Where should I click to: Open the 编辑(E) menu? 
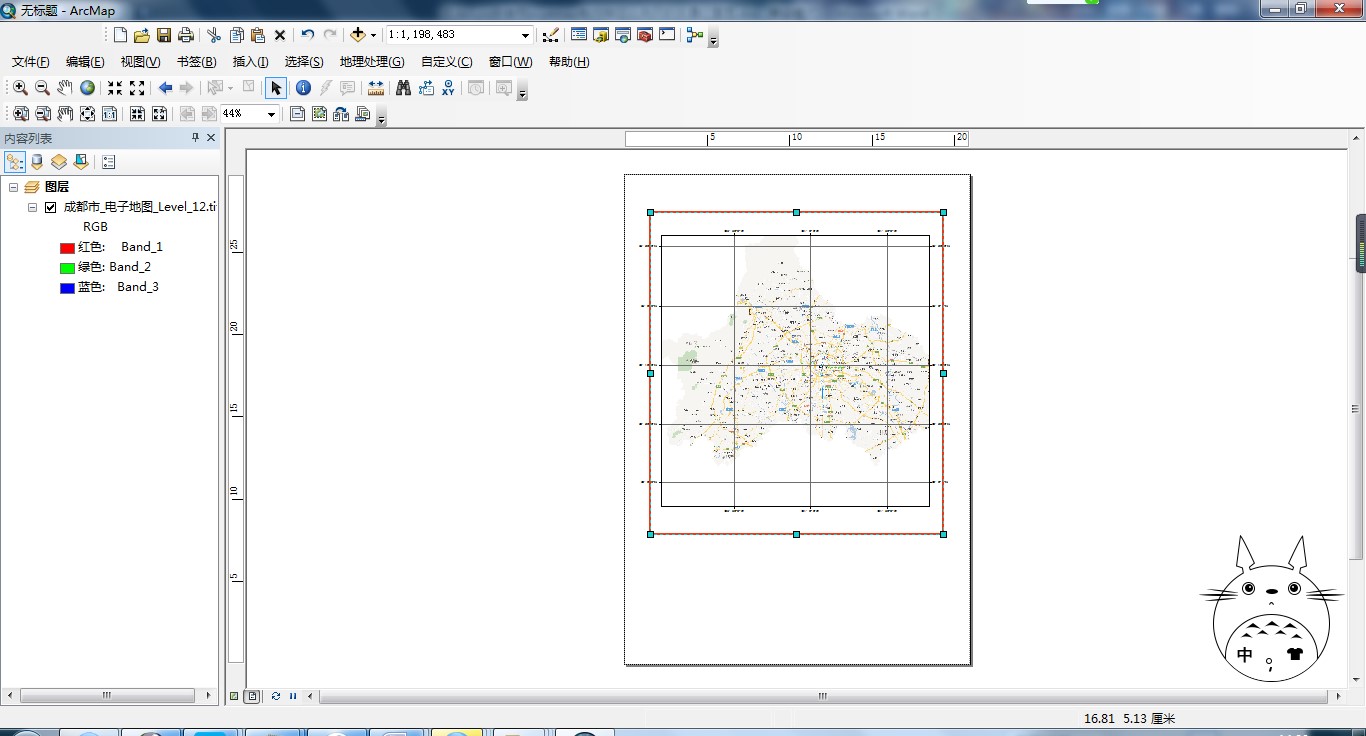point(85,62)
